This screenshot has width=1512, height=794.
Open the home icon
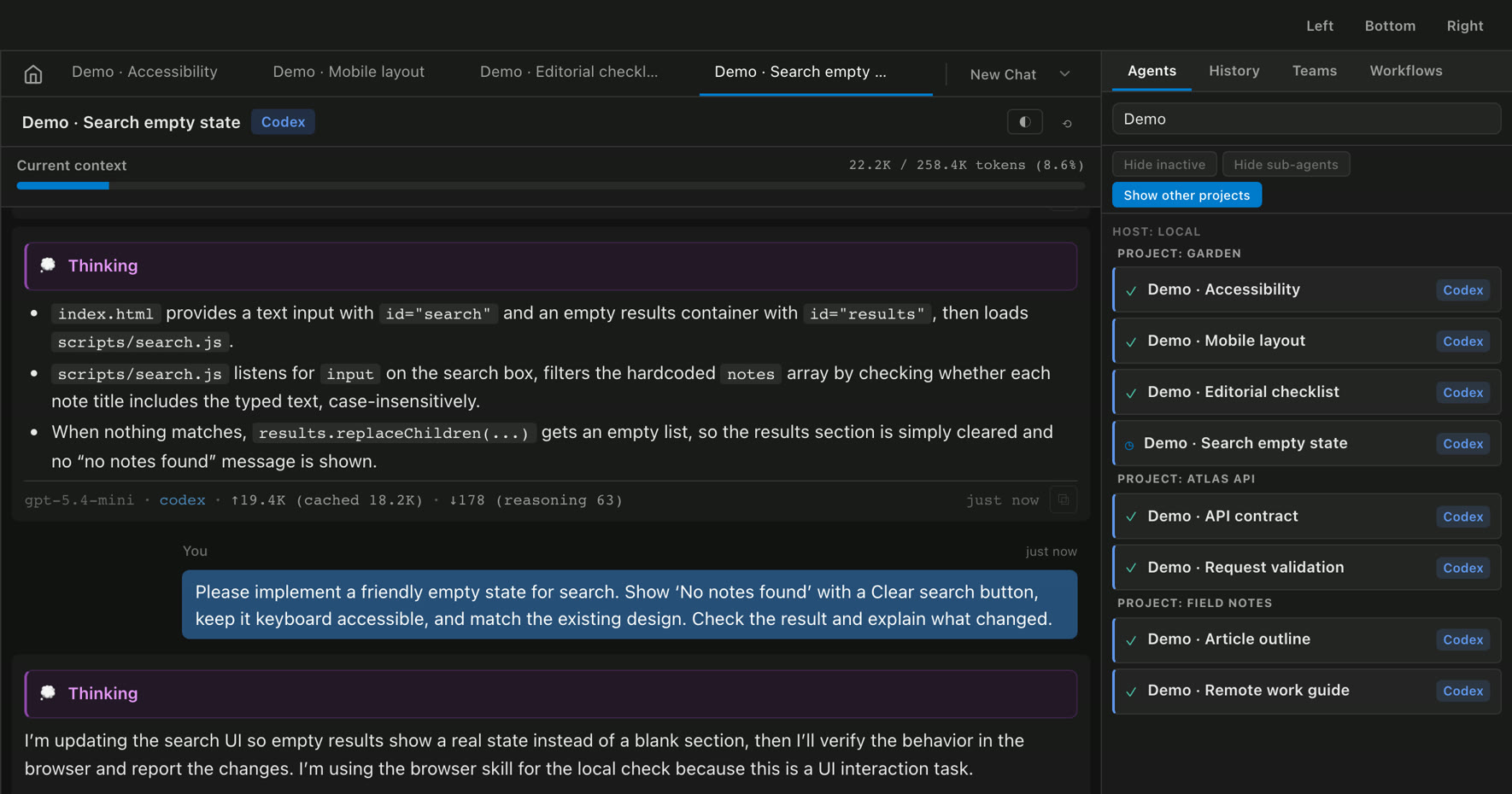pos(33,74)
